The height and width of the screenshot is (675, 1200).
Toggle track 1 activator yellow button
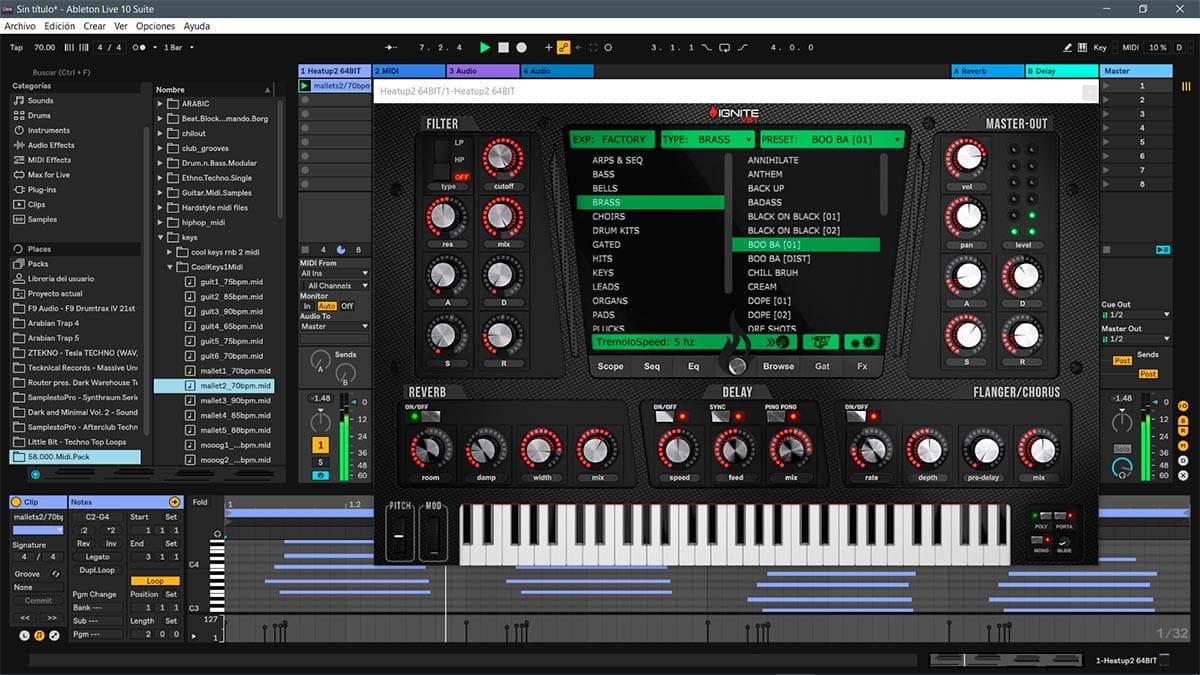tap(321, 445)
